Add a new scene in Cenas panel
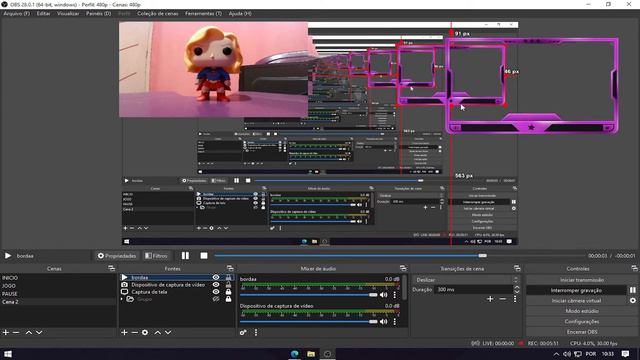 click(6, 333)
